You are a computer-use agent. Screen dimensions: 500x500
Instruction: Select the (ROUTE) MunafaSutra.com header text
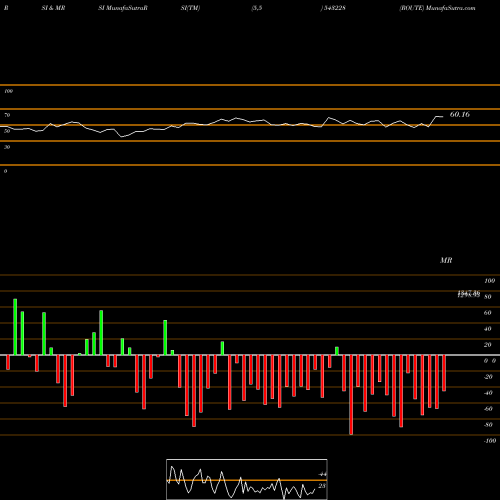437,8
